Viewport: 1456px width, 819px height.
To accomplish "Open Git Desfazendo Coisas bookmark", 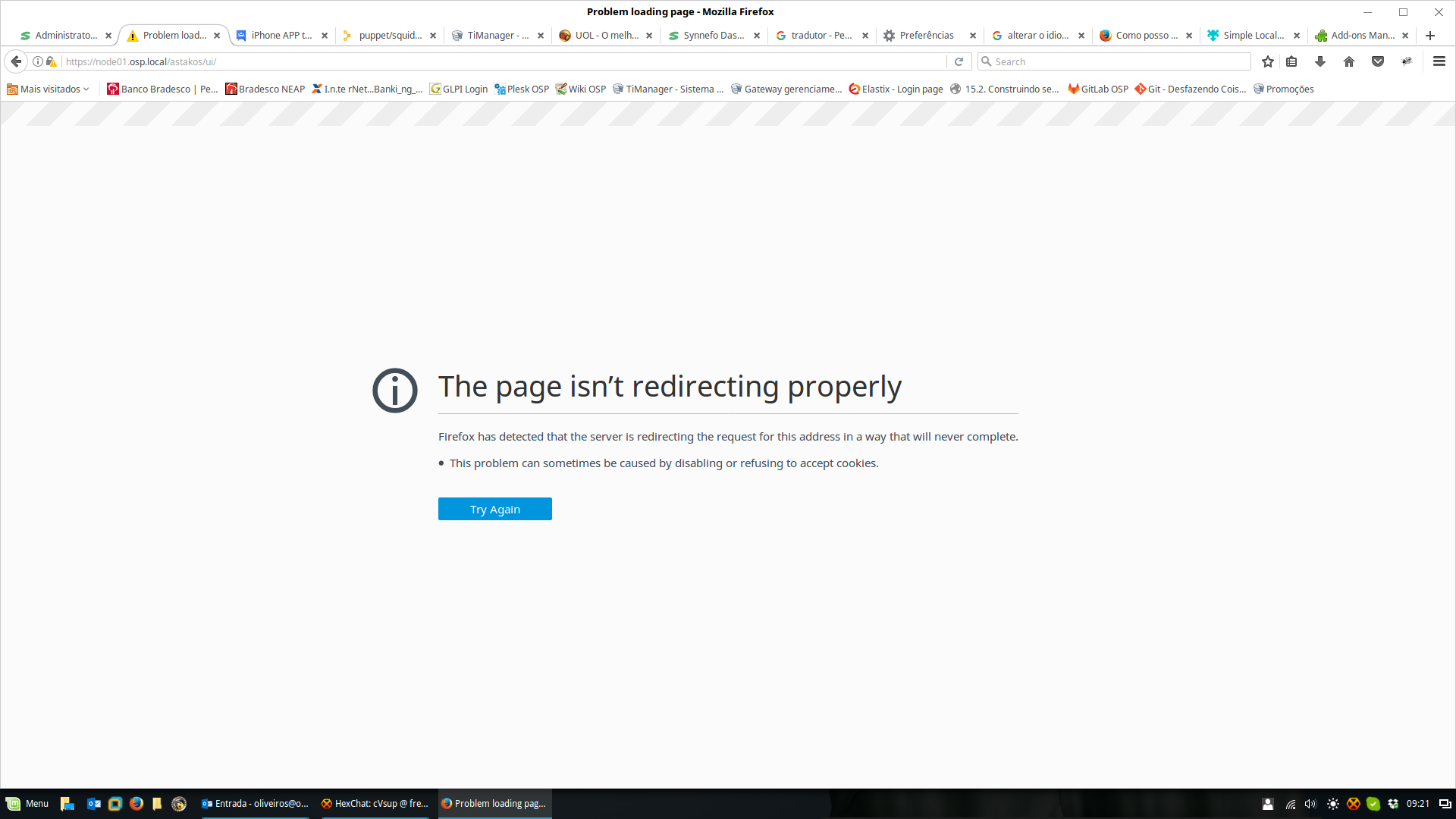I will coord(1191,89).
